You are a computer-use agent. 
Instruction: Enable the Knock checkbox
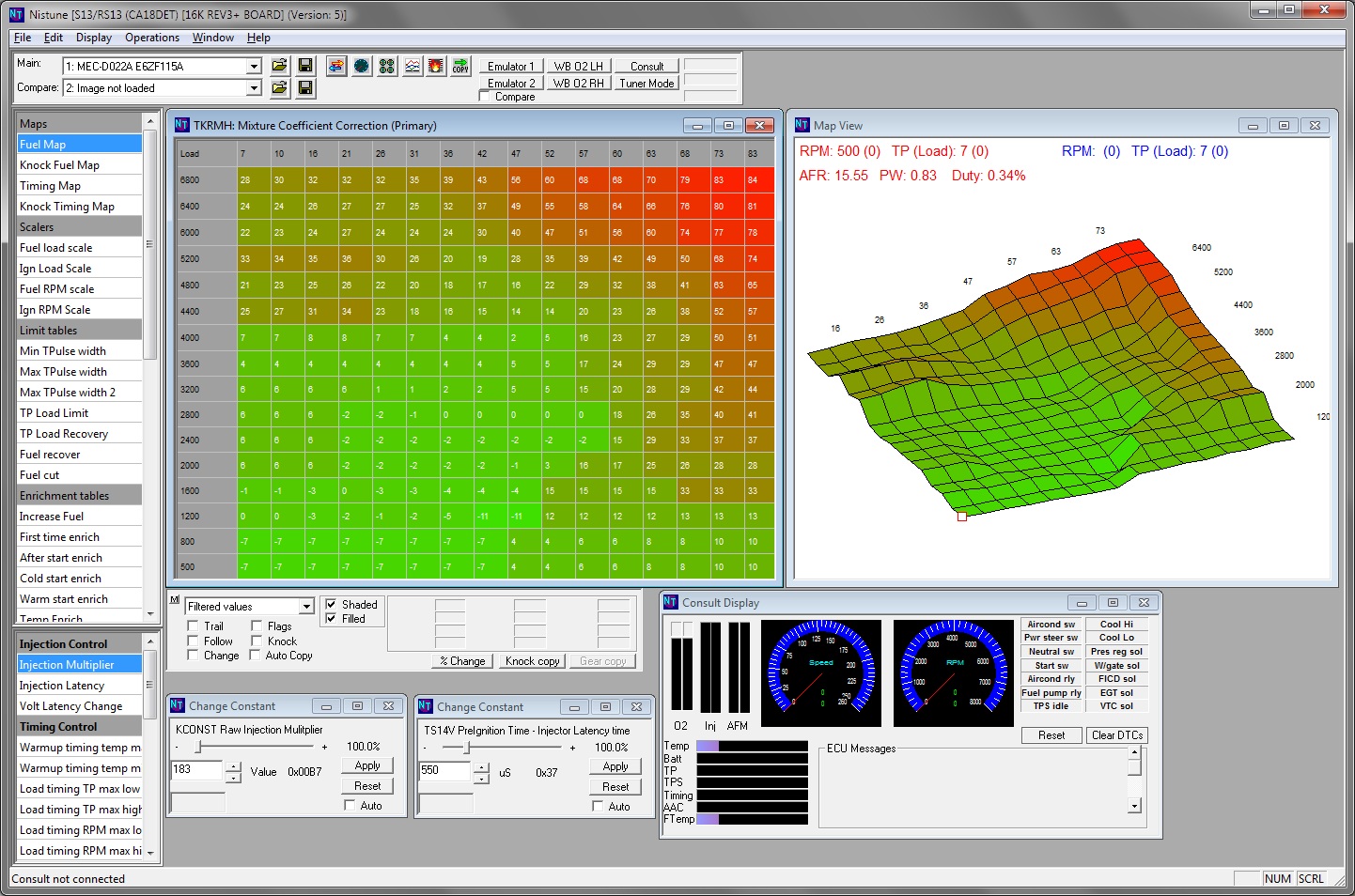coord(257,641)
